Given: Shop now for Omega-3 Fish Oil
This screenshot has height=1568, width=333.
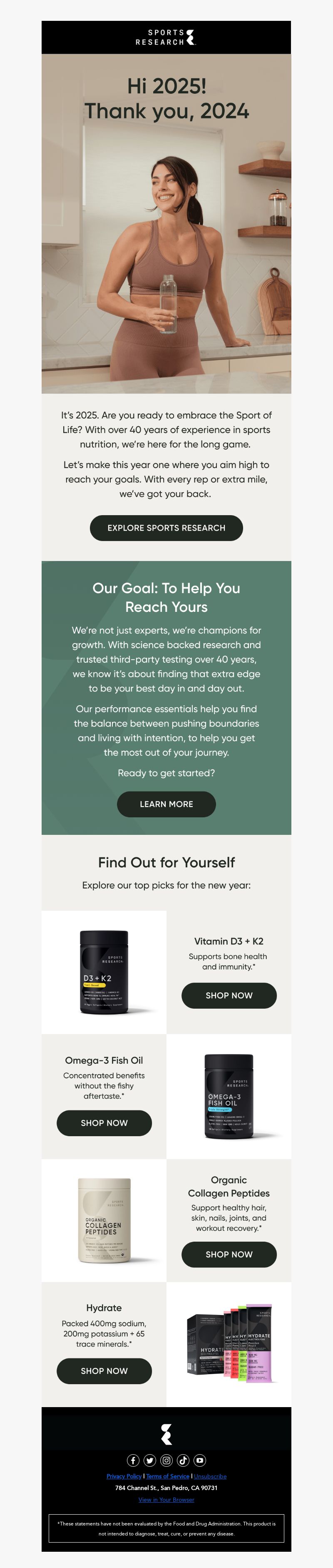Looking at the screenshot, I should point(104,1123).
